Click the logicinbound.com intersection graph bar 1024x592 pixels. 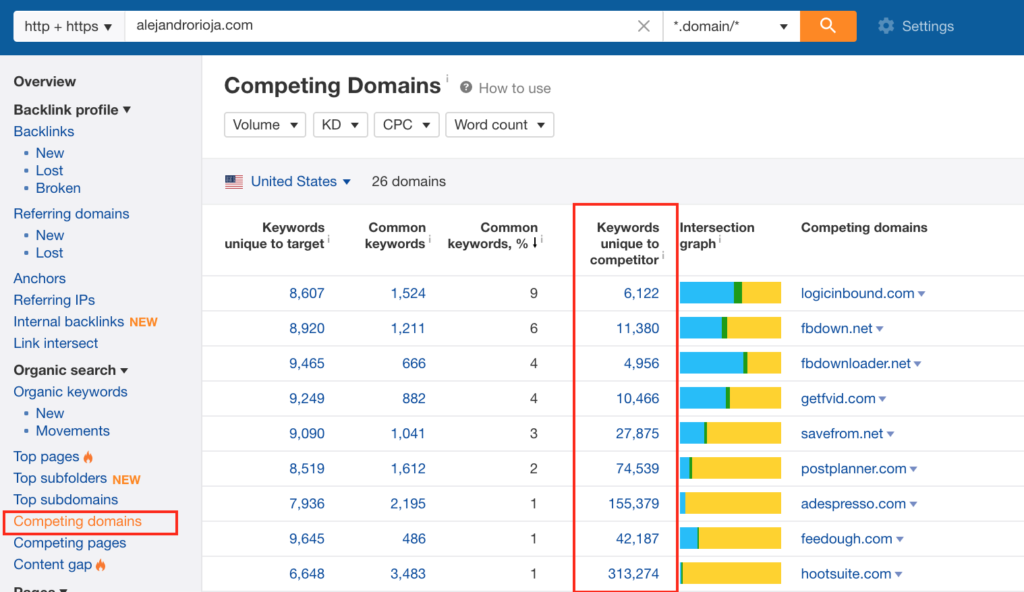point(730,293)
